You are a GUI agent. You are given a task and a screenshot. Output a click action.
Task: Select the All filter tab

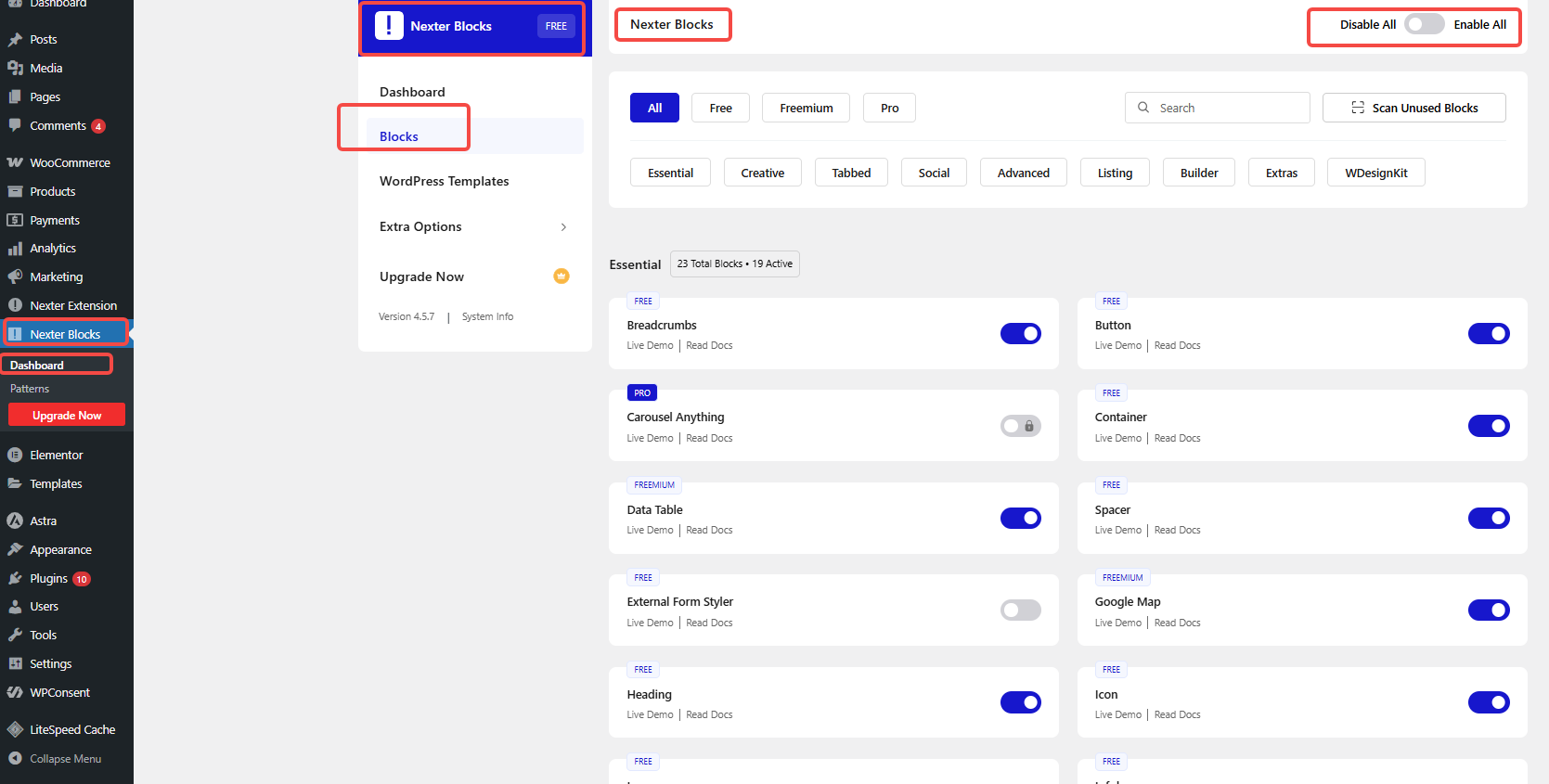654,108
